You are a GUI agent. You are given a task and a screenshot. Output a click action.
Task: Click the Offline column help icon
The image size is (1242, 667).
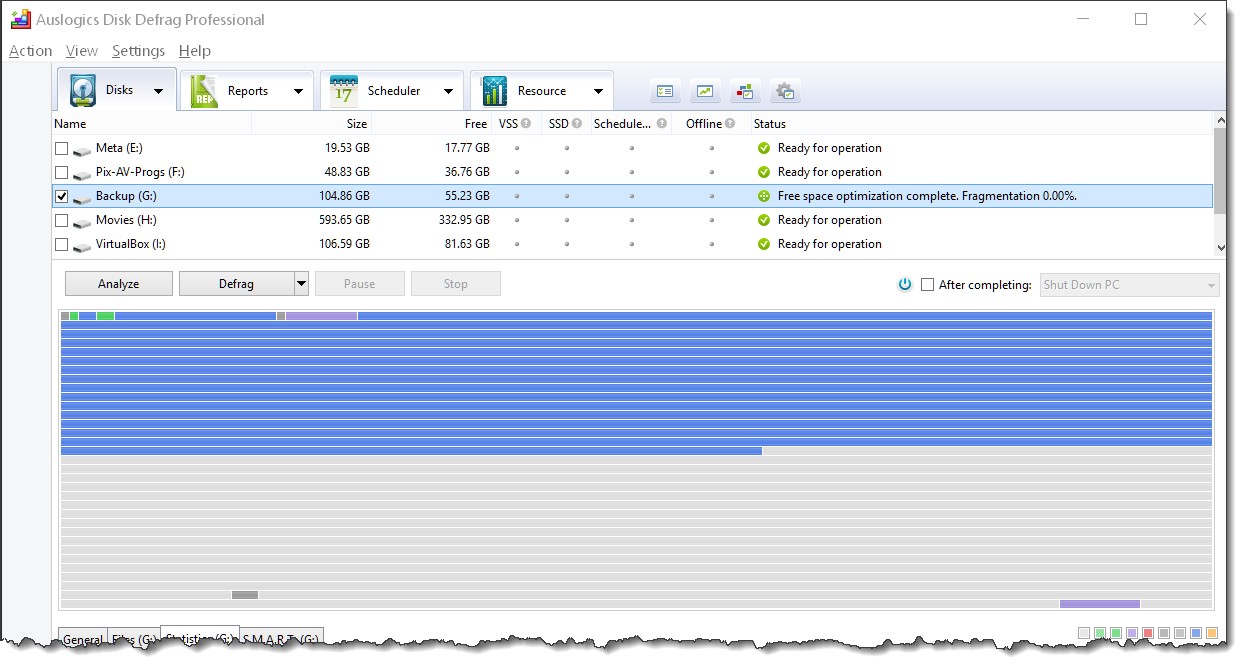click(x=730, y=124)
